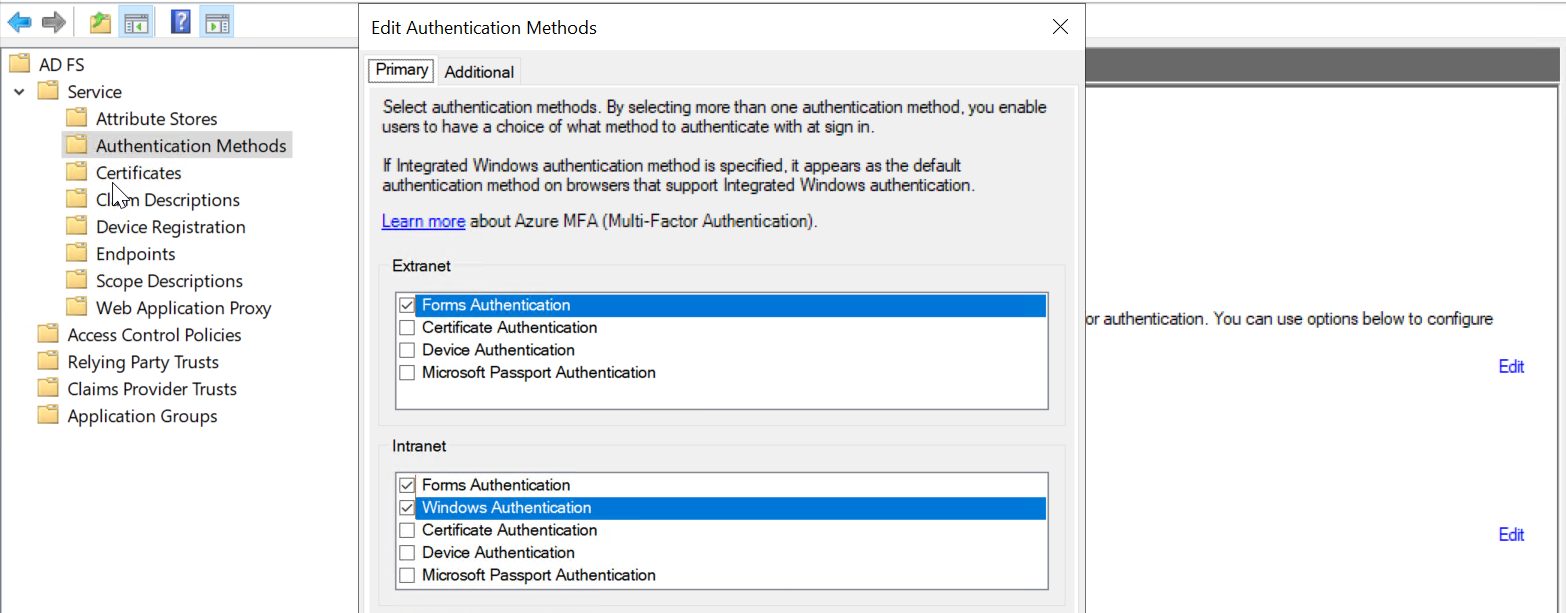1566x613 pixels.
Task: Tick Extranet Microsoft Passport Authentication checkbox
Action: click(x=407, y=373)
